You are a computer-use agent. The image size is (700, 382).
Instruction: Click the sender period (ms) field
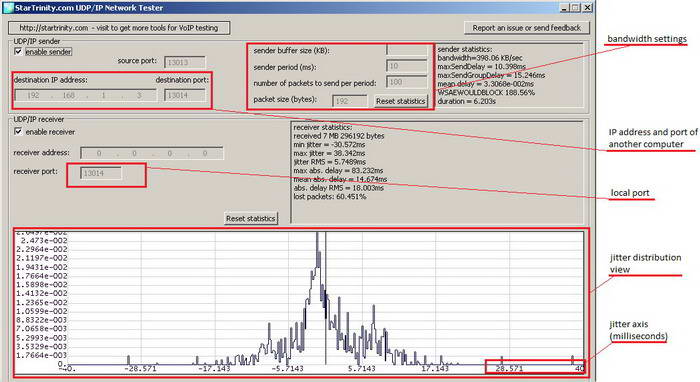coord(407,66)
